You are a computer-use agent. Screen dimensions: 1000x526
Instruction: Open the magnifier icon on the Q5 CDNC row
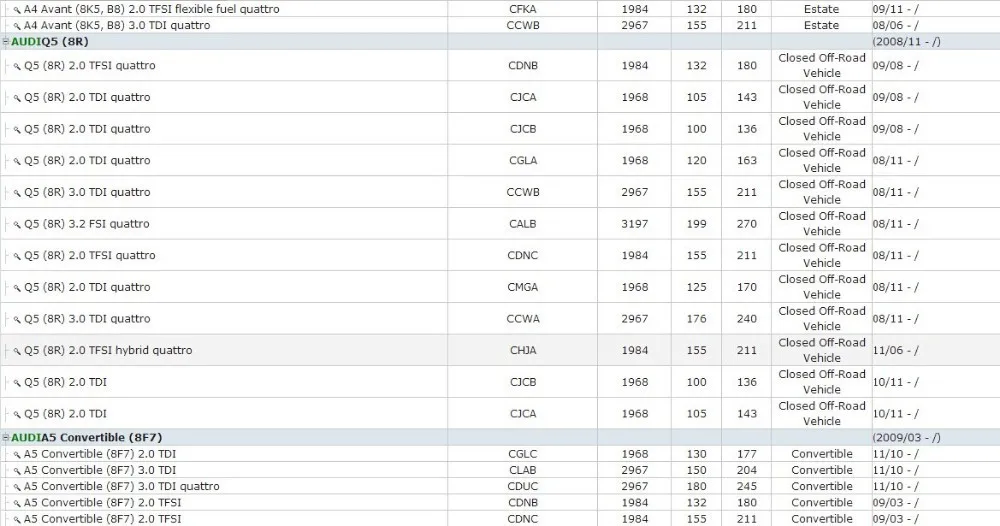pos(17,256)
